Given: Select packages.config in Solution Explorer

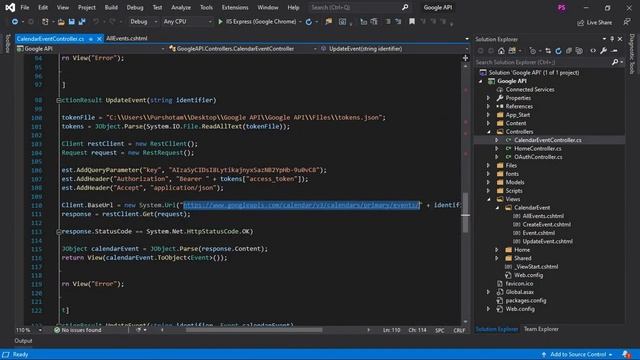Looking at the screenshot, I should pos(526,300).
